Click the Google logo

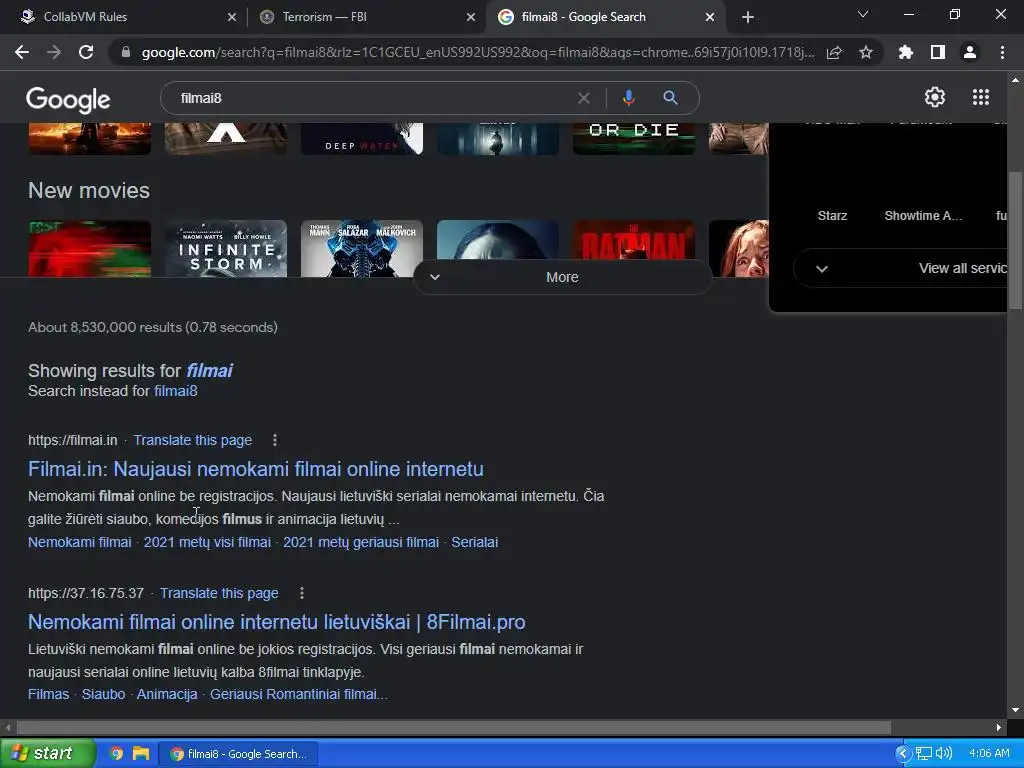(x=68, y=99)
